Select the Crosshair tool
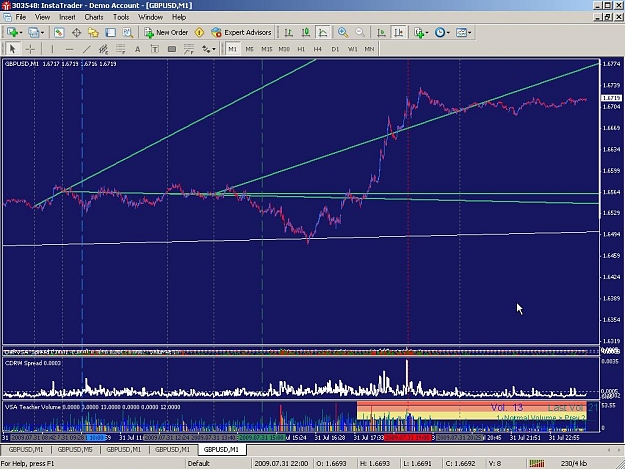This screenshot has width=625, height=469. pyautogui.click(x=30, y=49)
